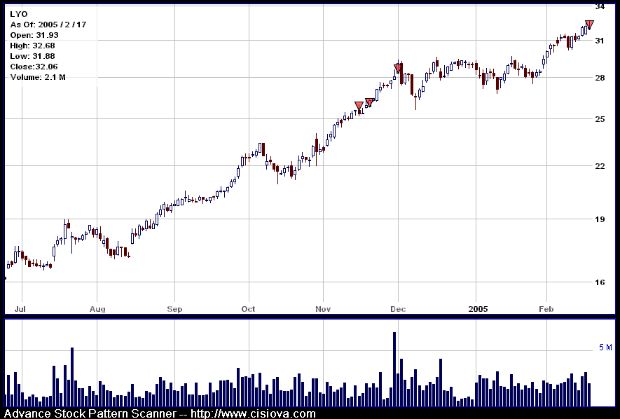Click the Oct month label on the time axis
Image resolution: width=620 pixels, height=419 pixels.
click(248, 309)
